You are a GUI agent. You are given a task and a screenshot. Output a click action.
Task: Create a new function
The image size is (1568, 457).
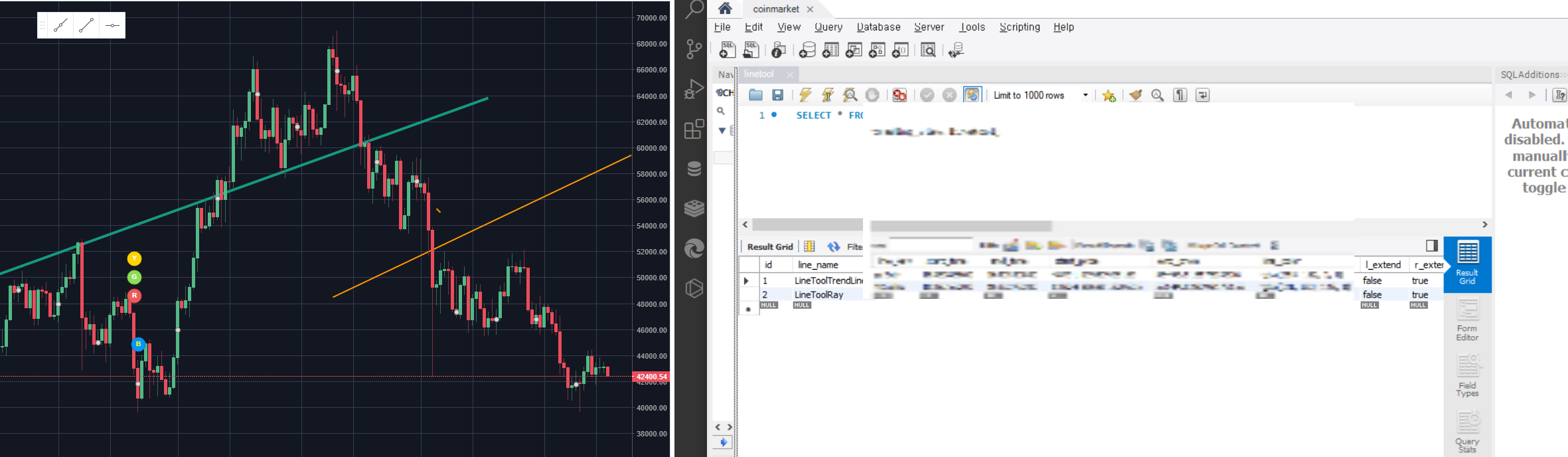tap(900, 50)
